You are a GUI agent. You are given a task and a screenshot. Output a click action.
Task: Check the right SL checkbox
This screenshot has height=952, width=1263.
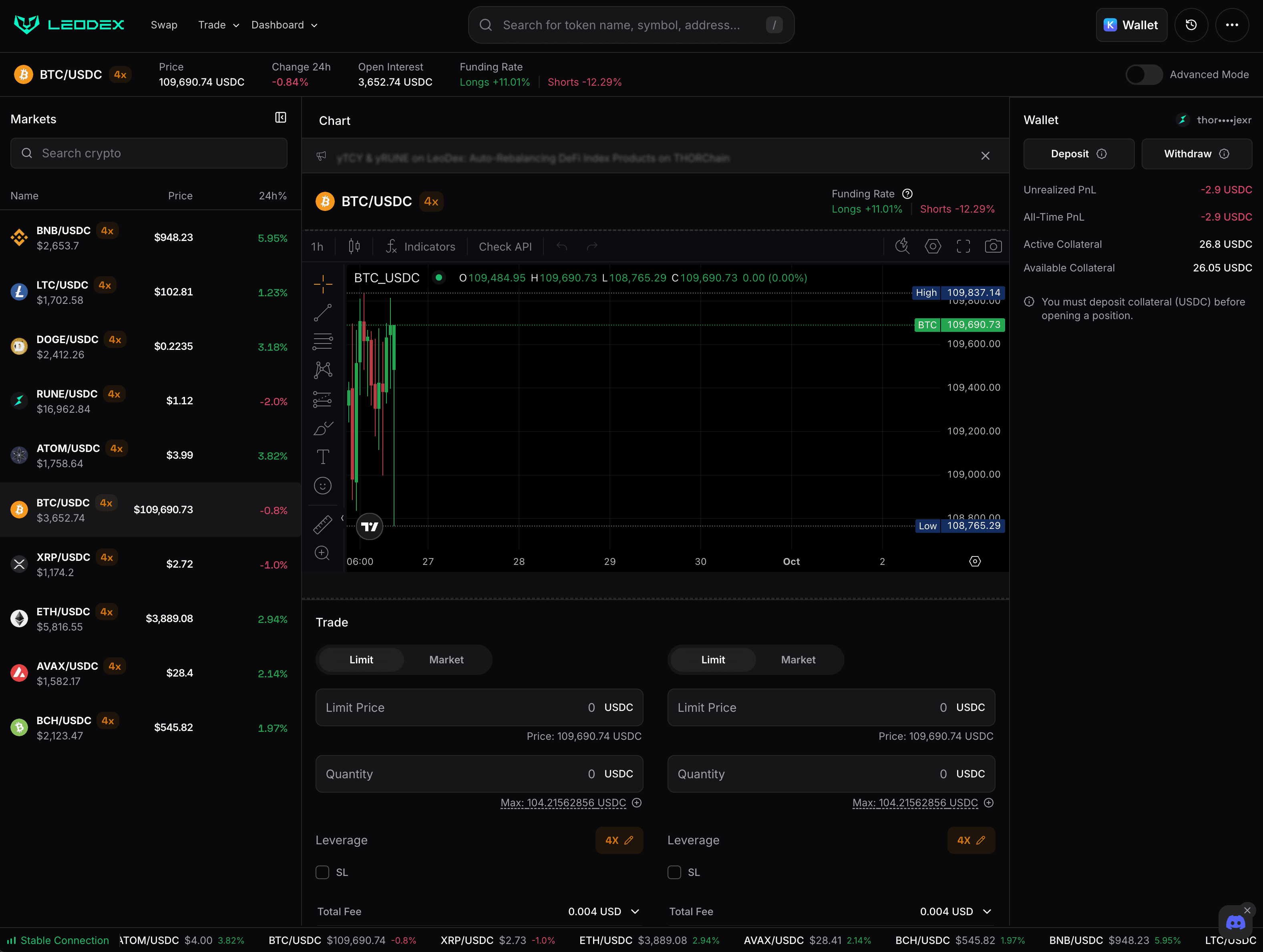coord(674,872)
